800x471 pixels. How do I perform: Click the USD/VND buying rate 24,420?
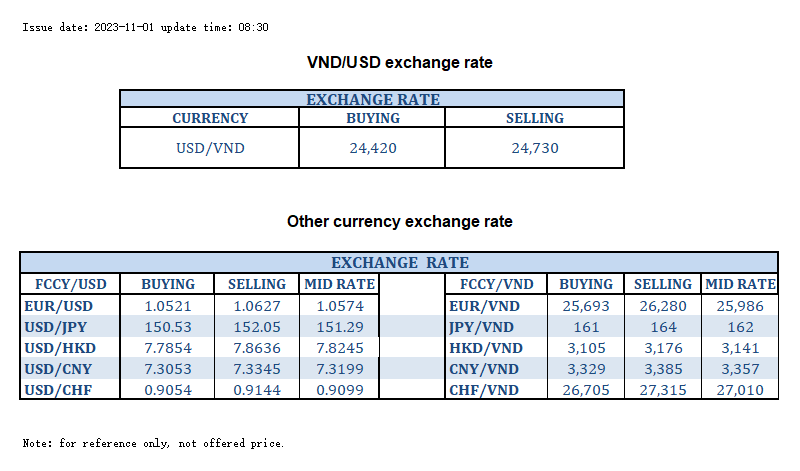tap(371, 149)
